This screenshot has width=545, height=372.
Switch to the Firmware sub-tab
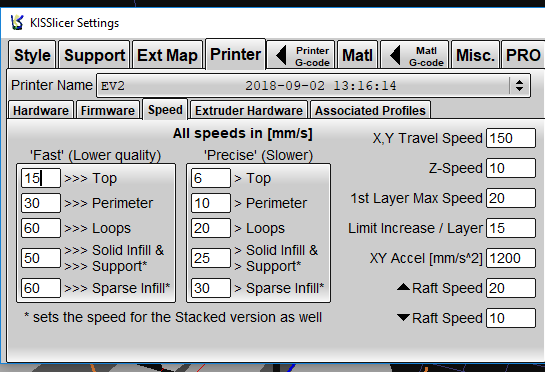(x=108, y=110)
